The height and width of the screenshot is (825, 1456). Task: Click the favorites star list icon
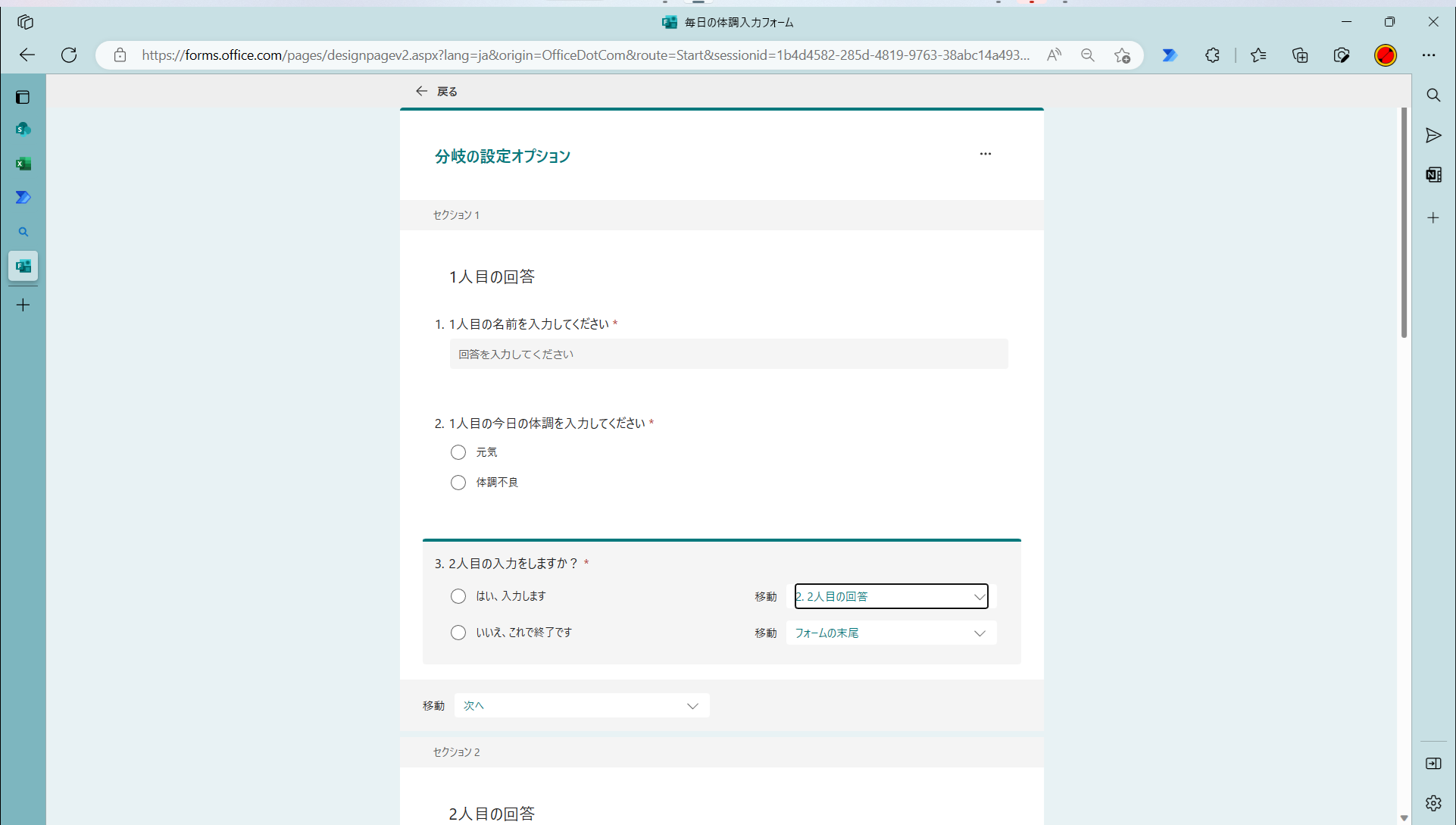coord(1258,55)
